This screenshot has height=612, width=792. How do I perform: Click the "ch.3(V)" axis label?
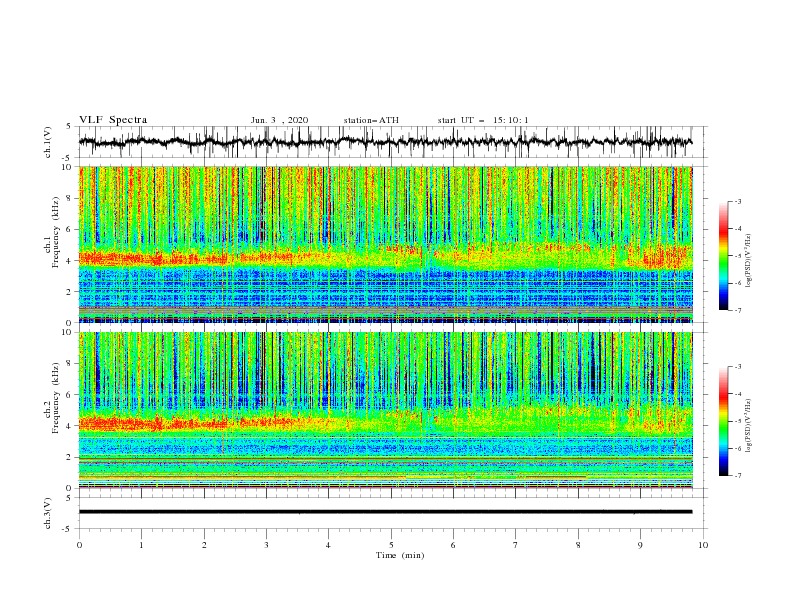48,513
